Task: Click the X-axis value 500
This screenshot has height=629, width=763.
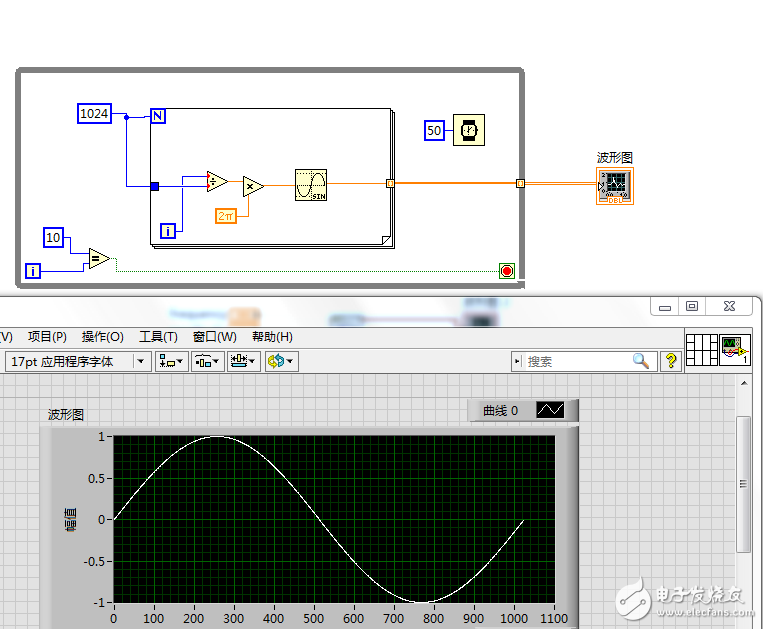Action: click(313, 618)
